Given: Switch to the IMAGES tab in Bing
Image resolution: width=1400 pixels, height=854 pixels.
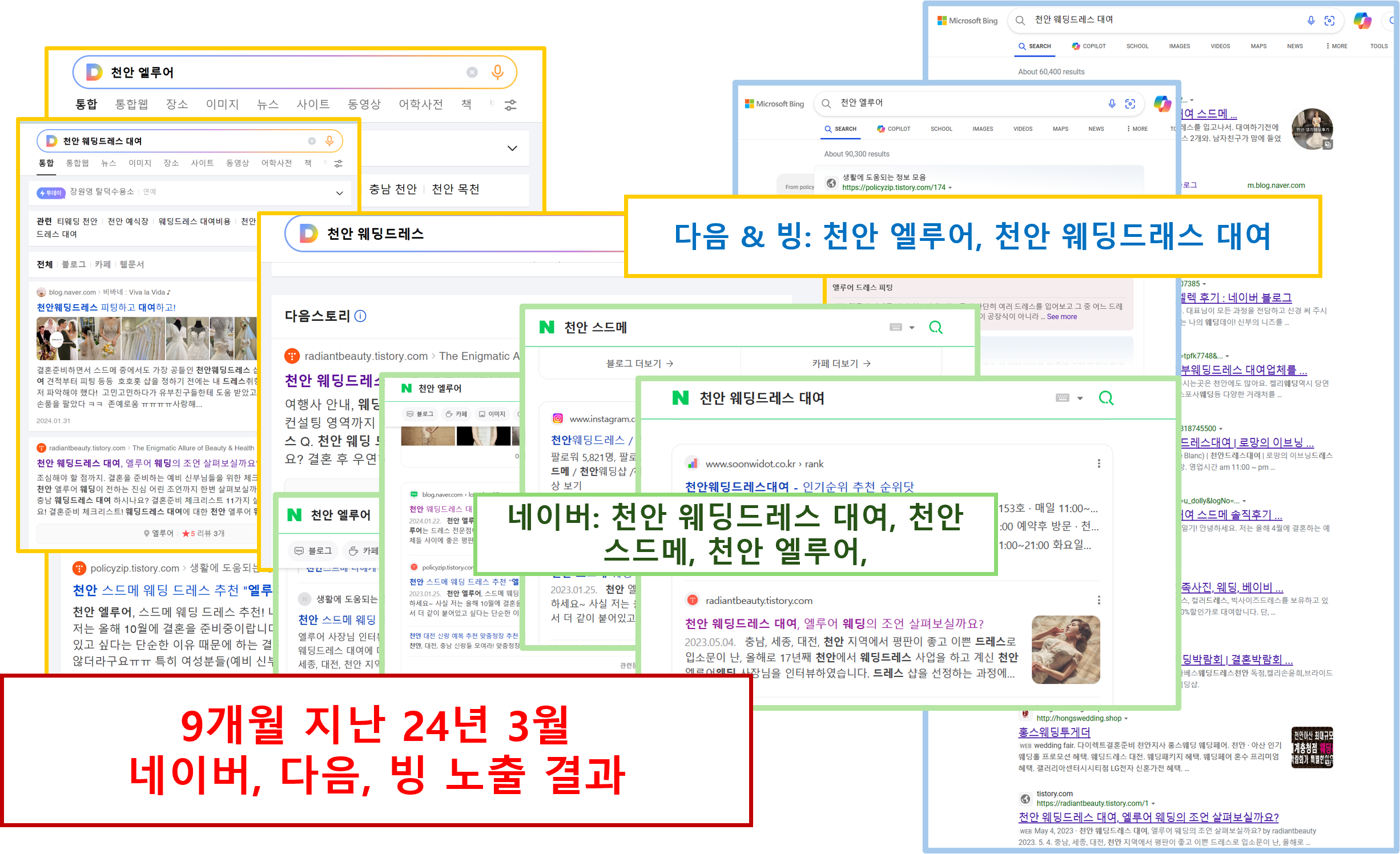Looking at the screenshot, I should [1178, 46].
